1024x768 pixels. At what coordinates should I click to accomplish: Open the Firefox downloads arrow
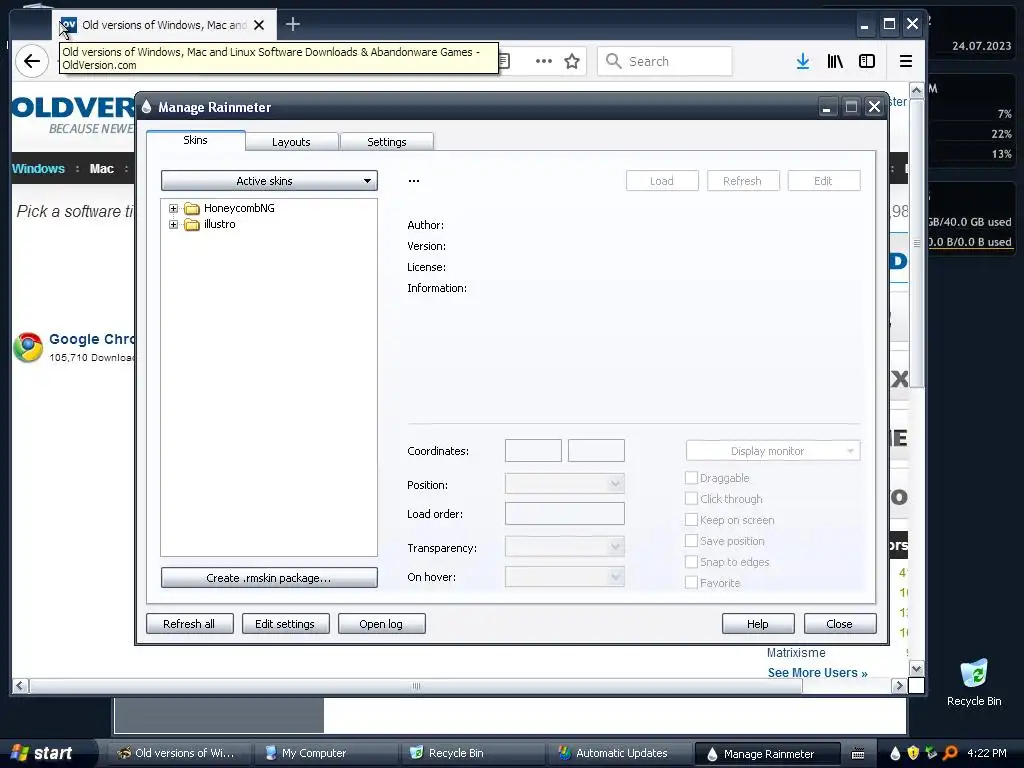[x=803, y=61]
